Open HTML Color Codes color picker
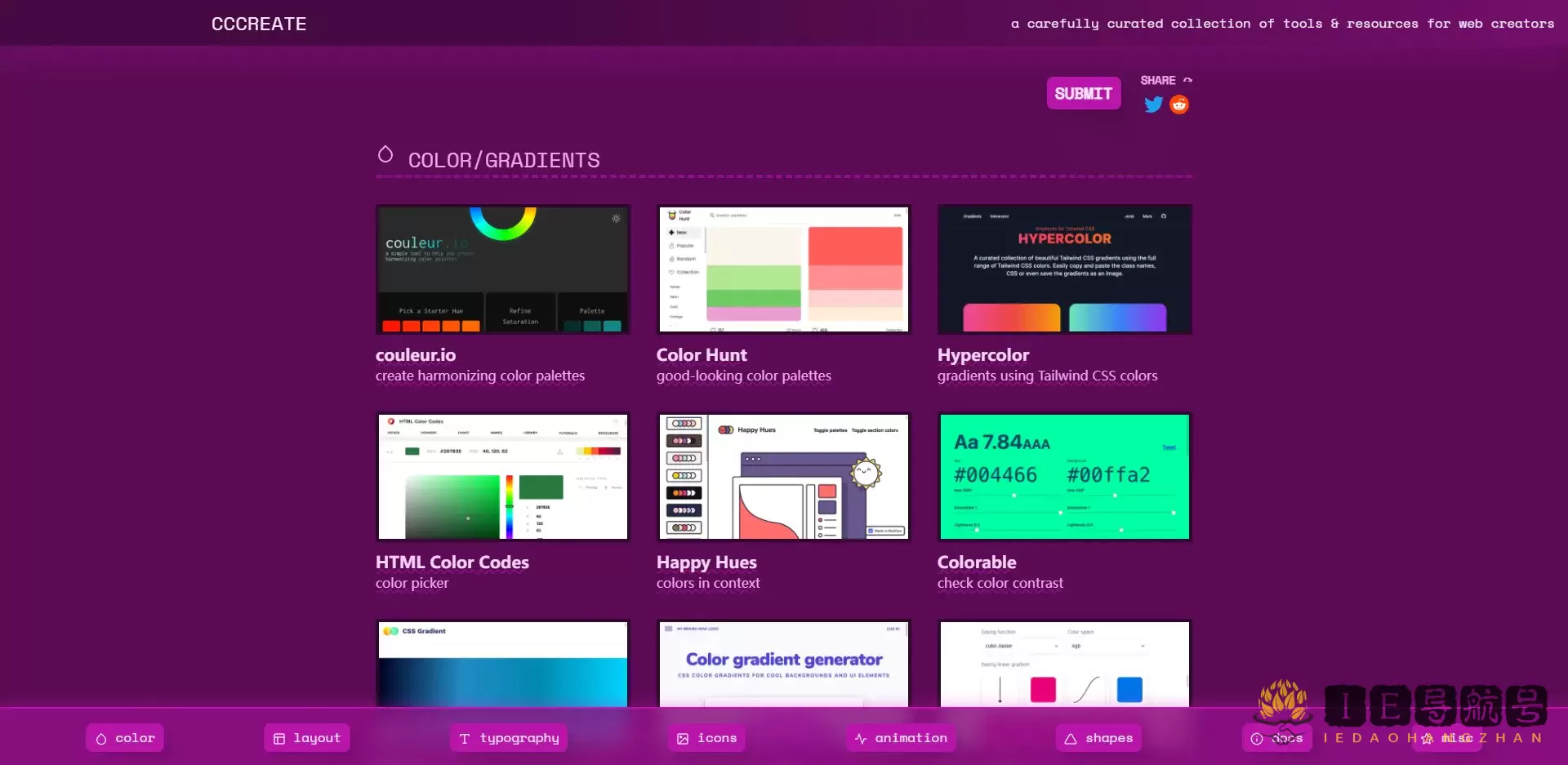This screenshot has height=765, width=1568. click(x=502, y=477)
